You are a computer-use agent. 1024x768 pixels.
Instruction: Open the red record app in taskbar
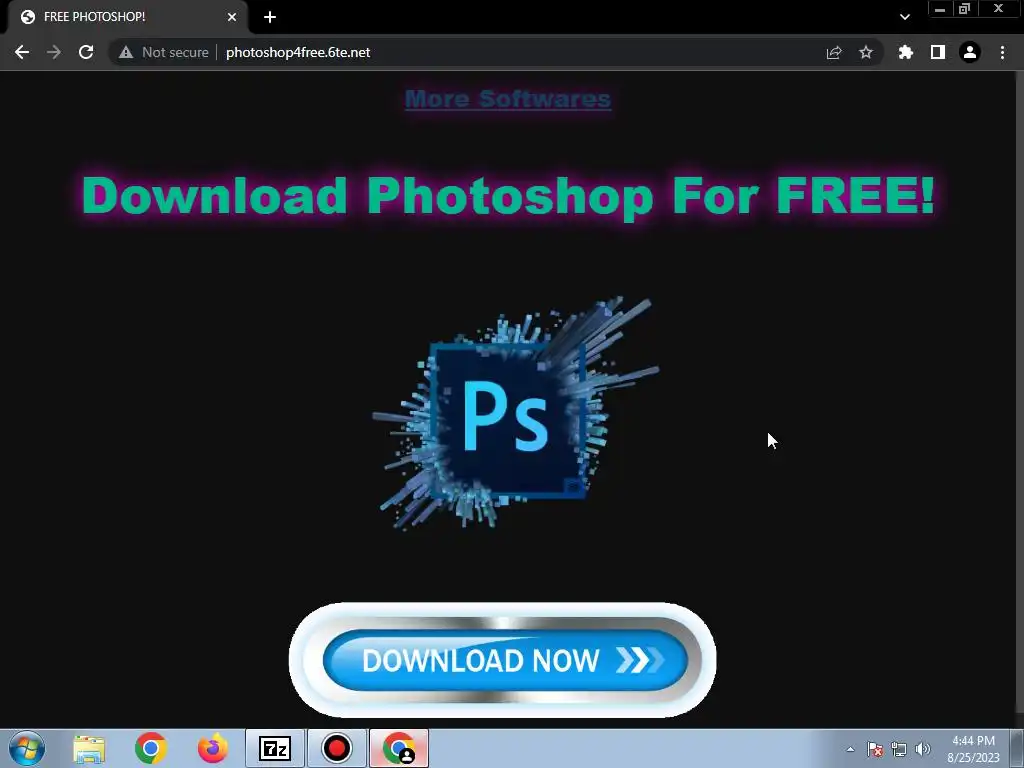(x=337, y=748)
